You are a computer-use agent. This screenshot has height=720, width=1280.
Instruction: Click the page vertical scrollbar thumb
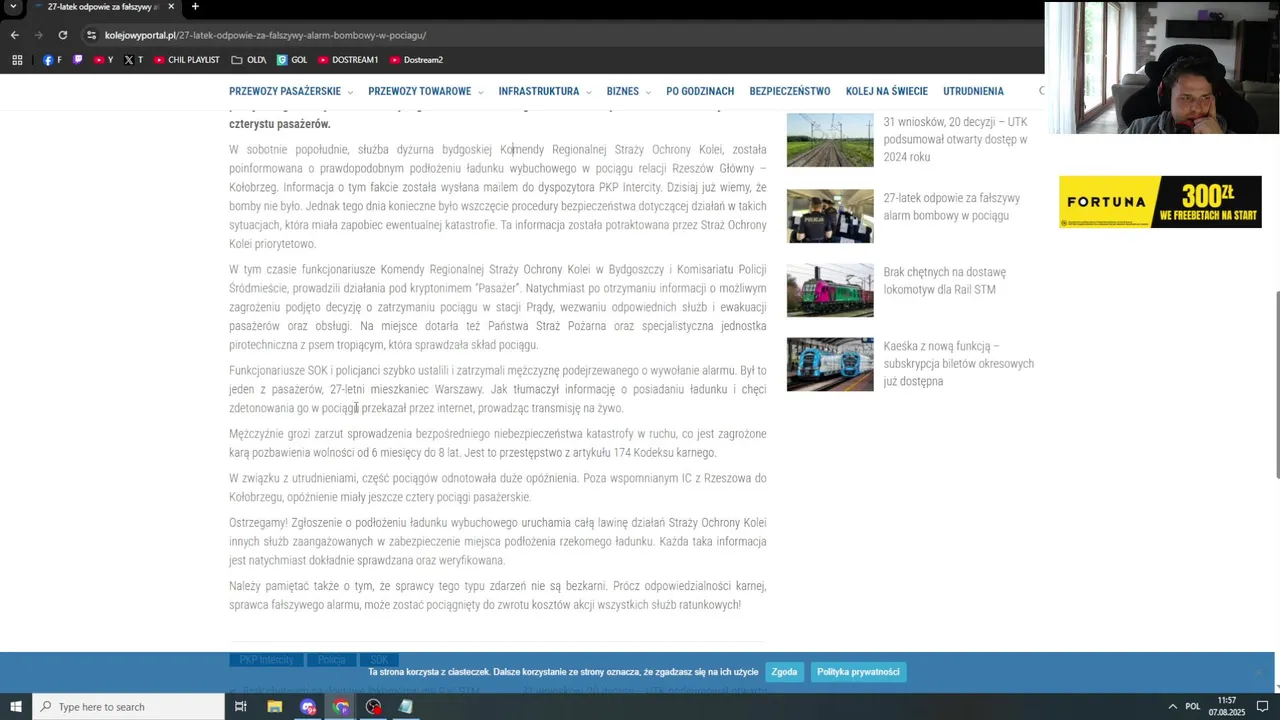tap(1275, 384)
